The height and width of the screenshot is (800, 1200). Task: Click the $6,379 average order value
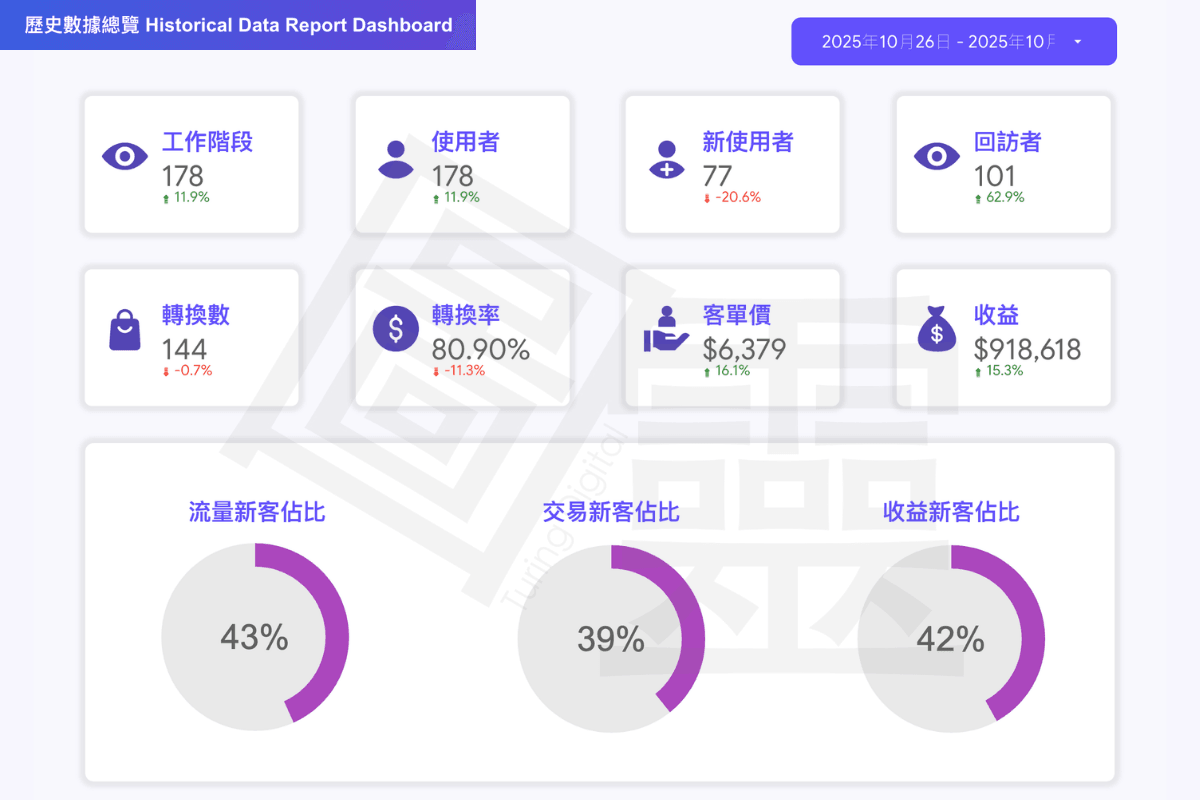pos(744,349)
